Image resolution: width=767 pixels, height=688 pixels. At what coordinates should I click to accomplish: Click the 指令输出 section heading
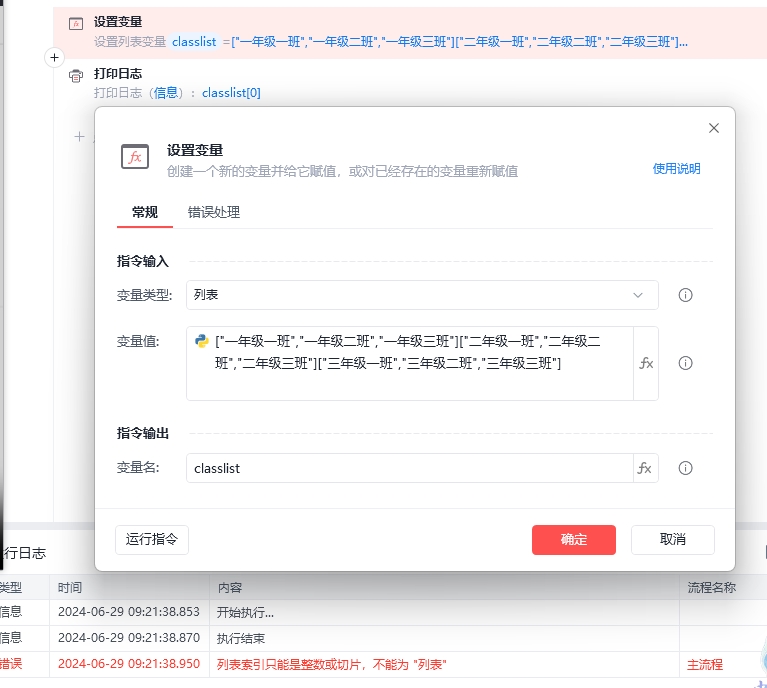143,433
